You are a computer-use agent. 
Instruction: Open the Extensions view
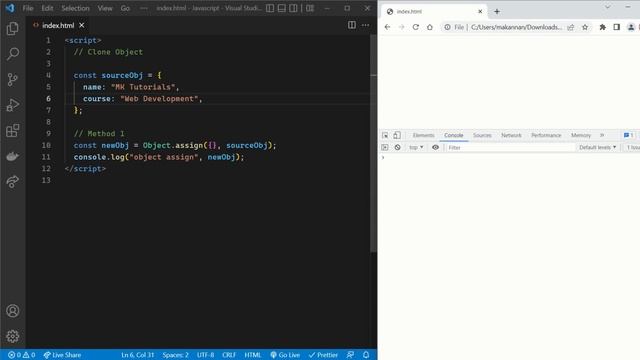[x=13, y=131]
